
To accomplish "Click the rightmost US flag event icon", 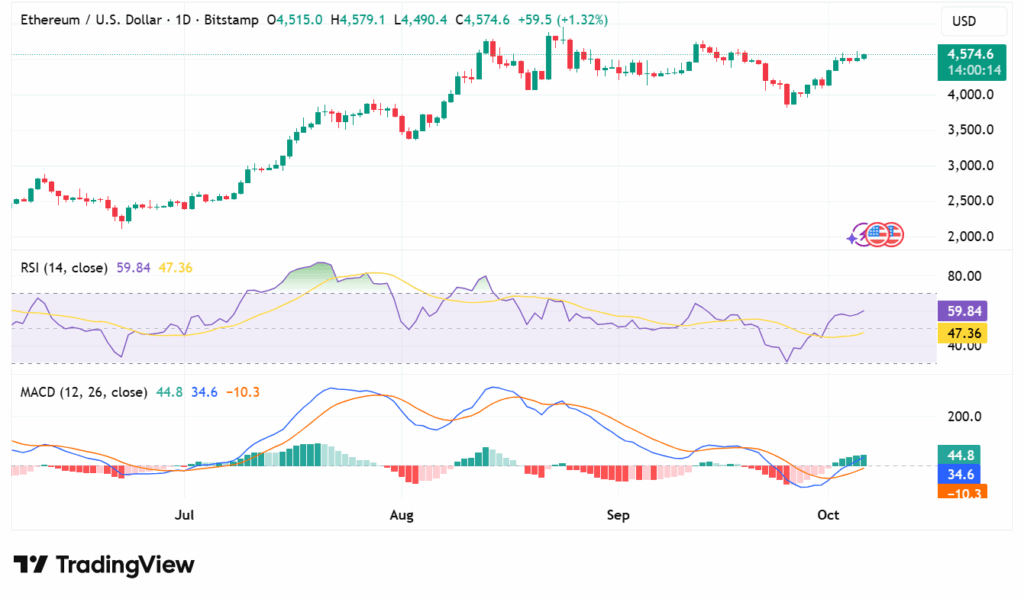I will point(893,234).
